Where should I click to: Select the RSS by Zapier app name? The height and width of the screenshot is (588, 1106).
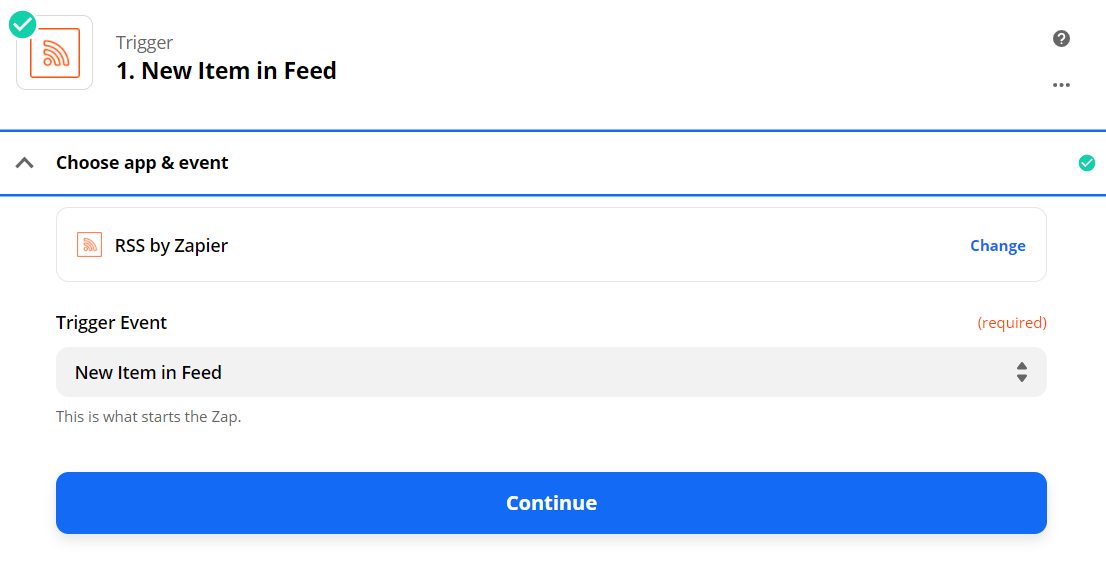[171, 245]
